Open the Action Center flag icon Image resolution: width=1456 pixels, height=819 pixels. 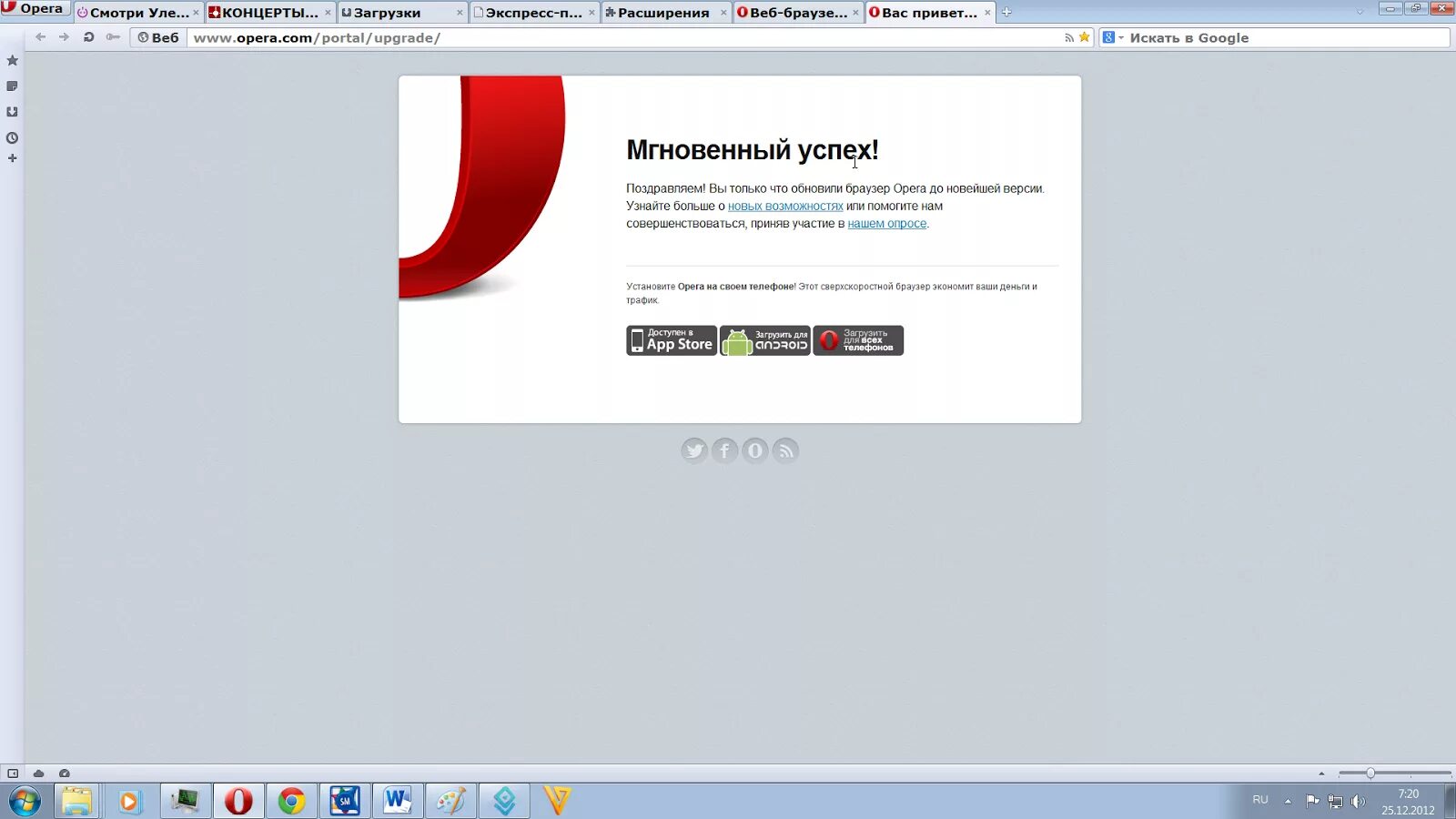pyautogui.click(x=1312, y=801)
